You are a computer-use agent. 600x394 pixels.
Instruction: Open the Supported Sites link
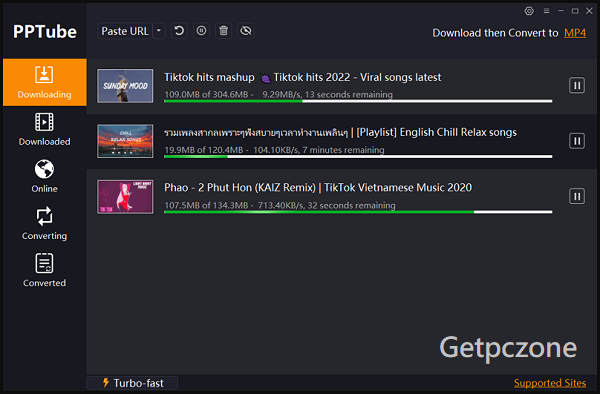click(550, 383)
